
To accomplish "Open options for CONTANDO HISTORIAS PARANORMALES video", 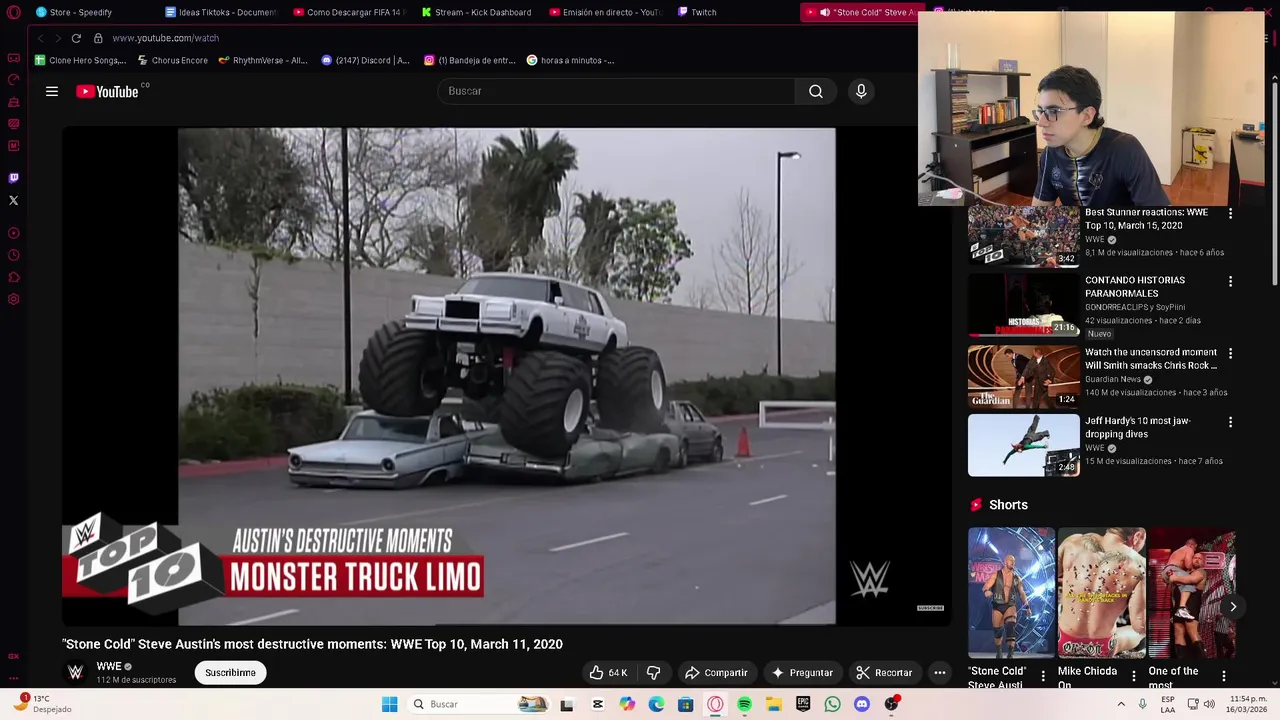I will 1230,282.
